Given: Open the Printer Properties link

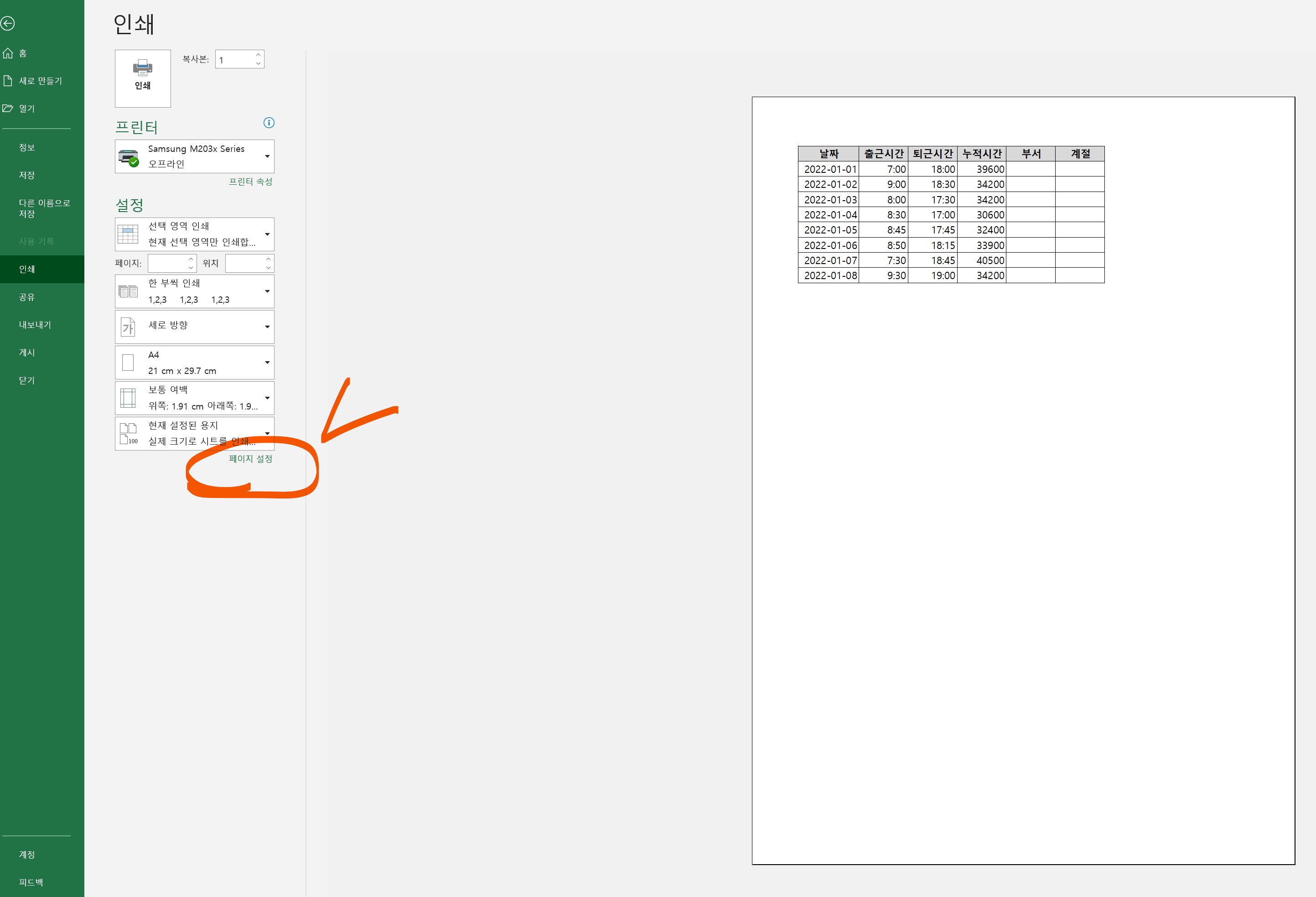Looking at the screenshot, I should pos(250,182).
